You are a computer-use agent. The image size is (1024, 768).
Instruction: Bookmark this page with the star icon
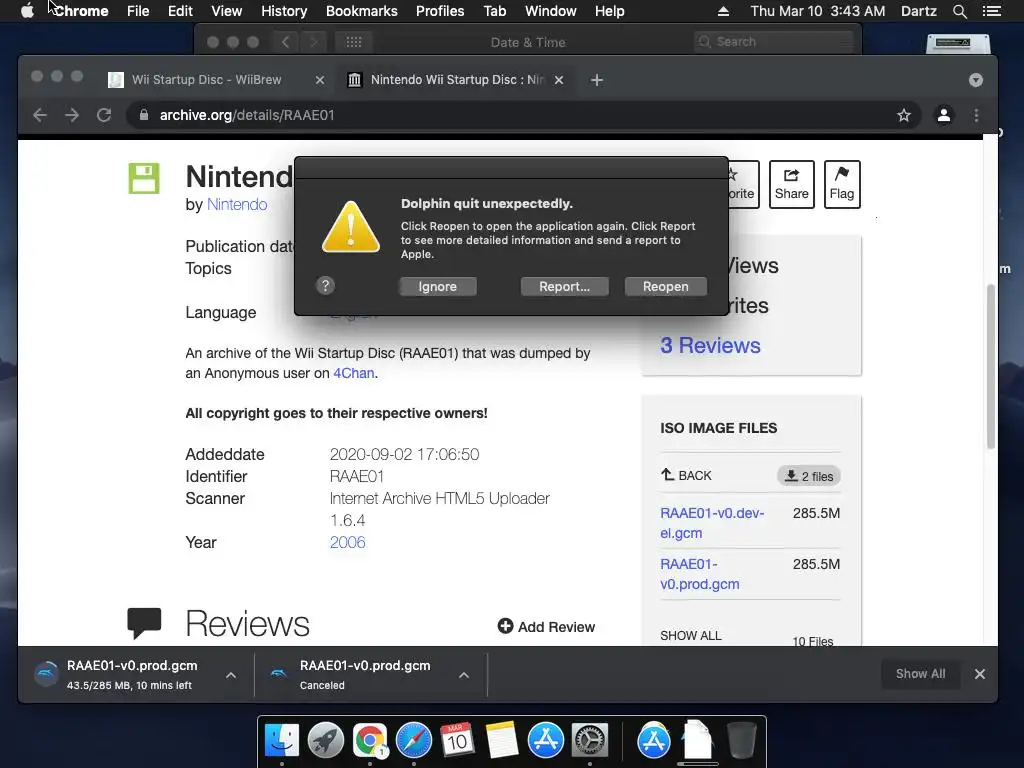[904, 116]
